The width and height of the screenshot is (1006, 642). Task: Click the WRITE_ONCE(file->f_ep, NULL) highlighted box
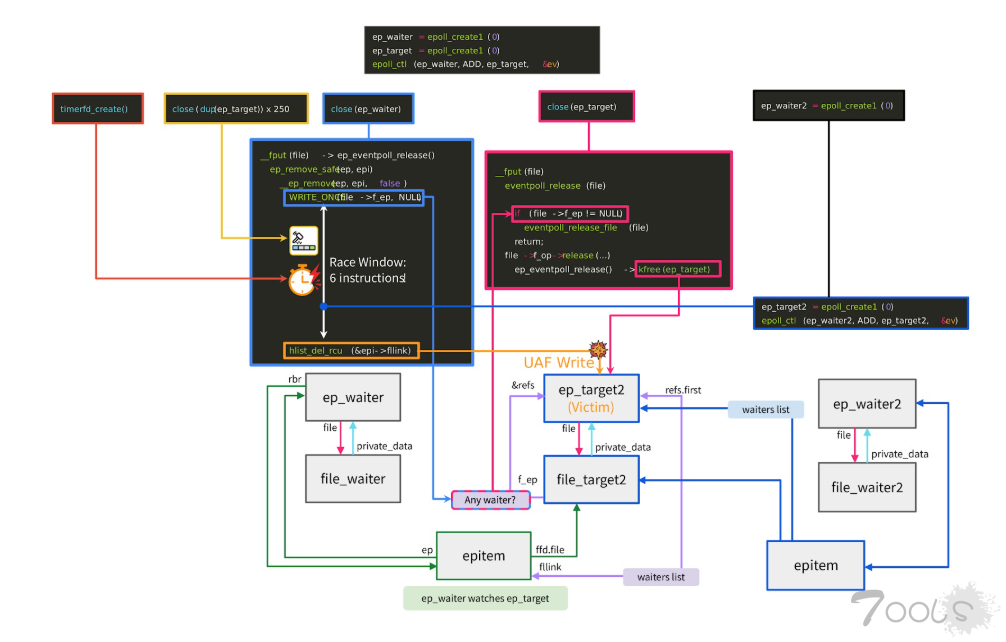[x=354, y=198]
